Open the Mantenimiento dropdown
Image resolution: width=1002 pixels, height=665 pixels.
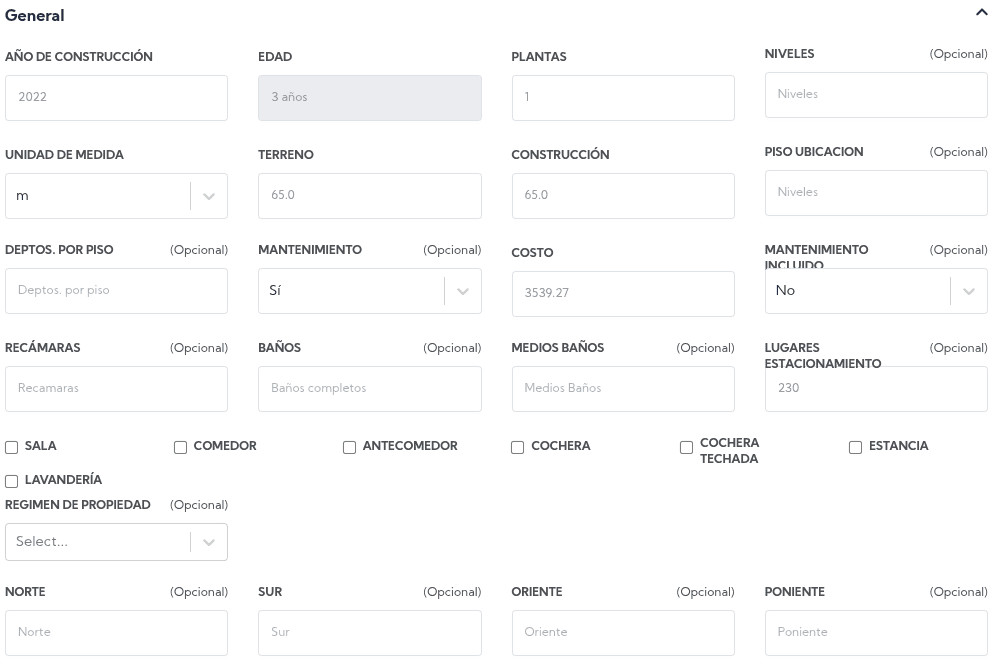tap(369, 291)
